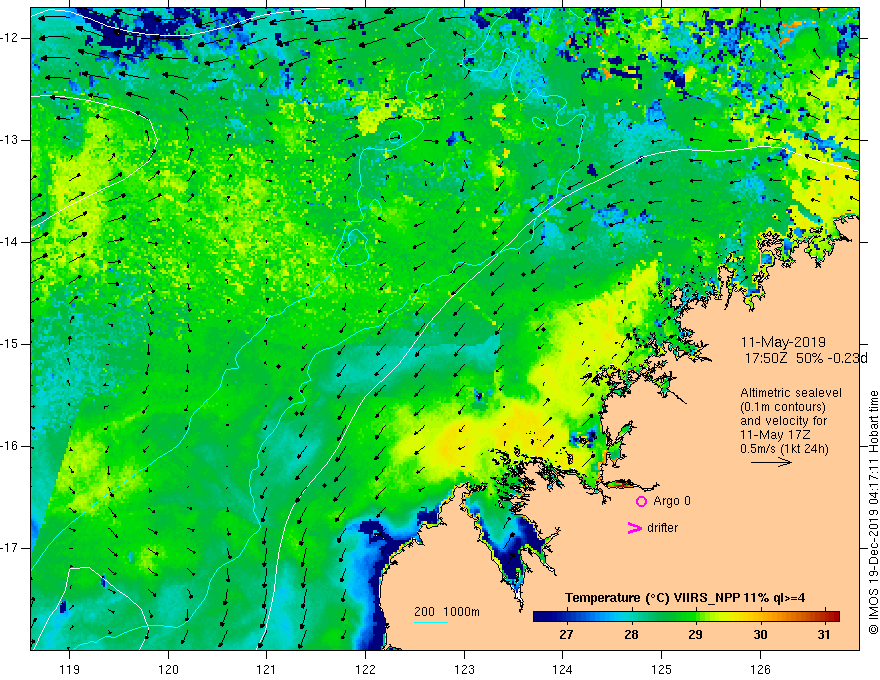Click the temperature color bar at 29
The image size is (880, 680).
coord(695,616)
